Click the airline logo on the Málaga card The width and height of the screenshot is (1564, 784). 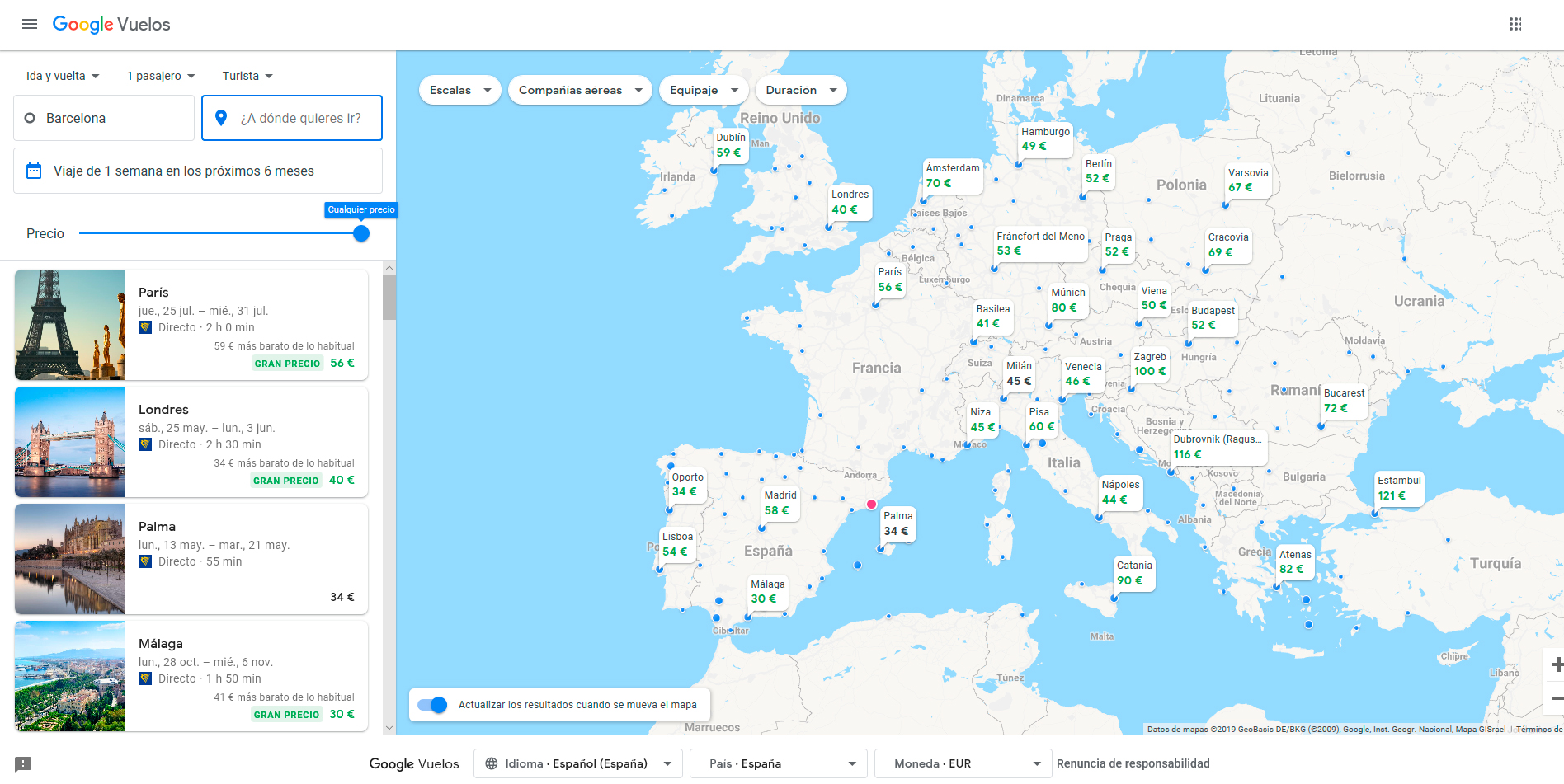point(145,678)
